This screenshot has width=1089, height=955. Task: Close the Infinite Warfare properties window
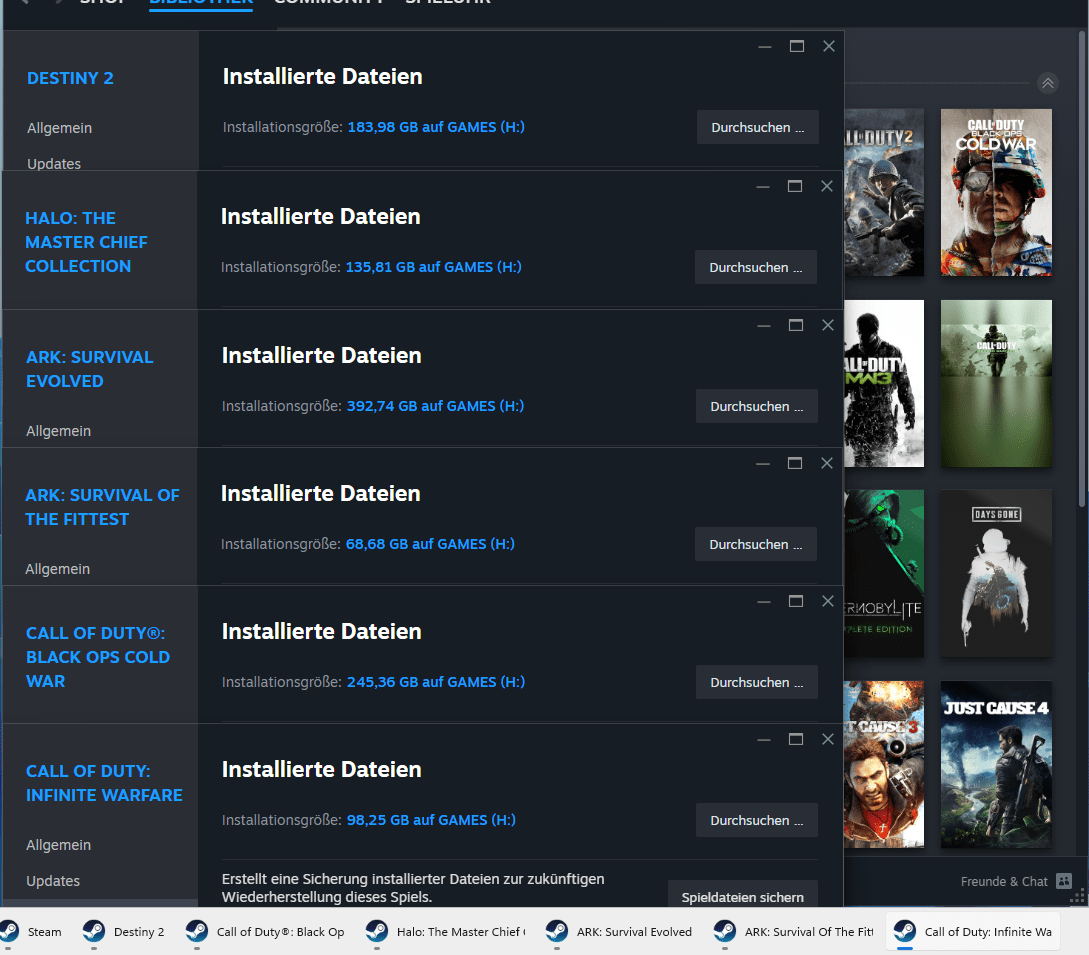point(828,740)
